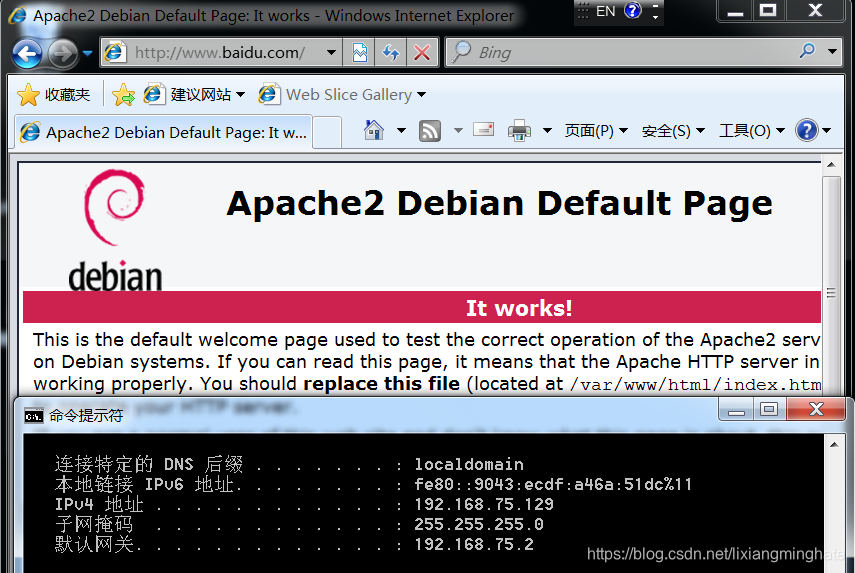Click the 'replace this file' bold text

(381, 384)
